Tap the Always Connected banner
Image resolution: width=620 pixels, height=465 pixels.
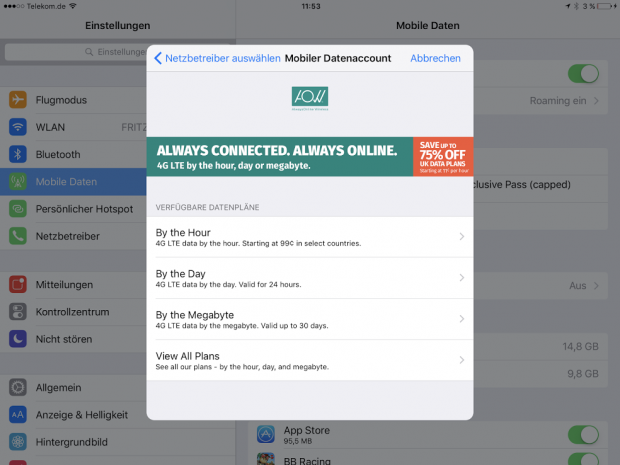280,157
